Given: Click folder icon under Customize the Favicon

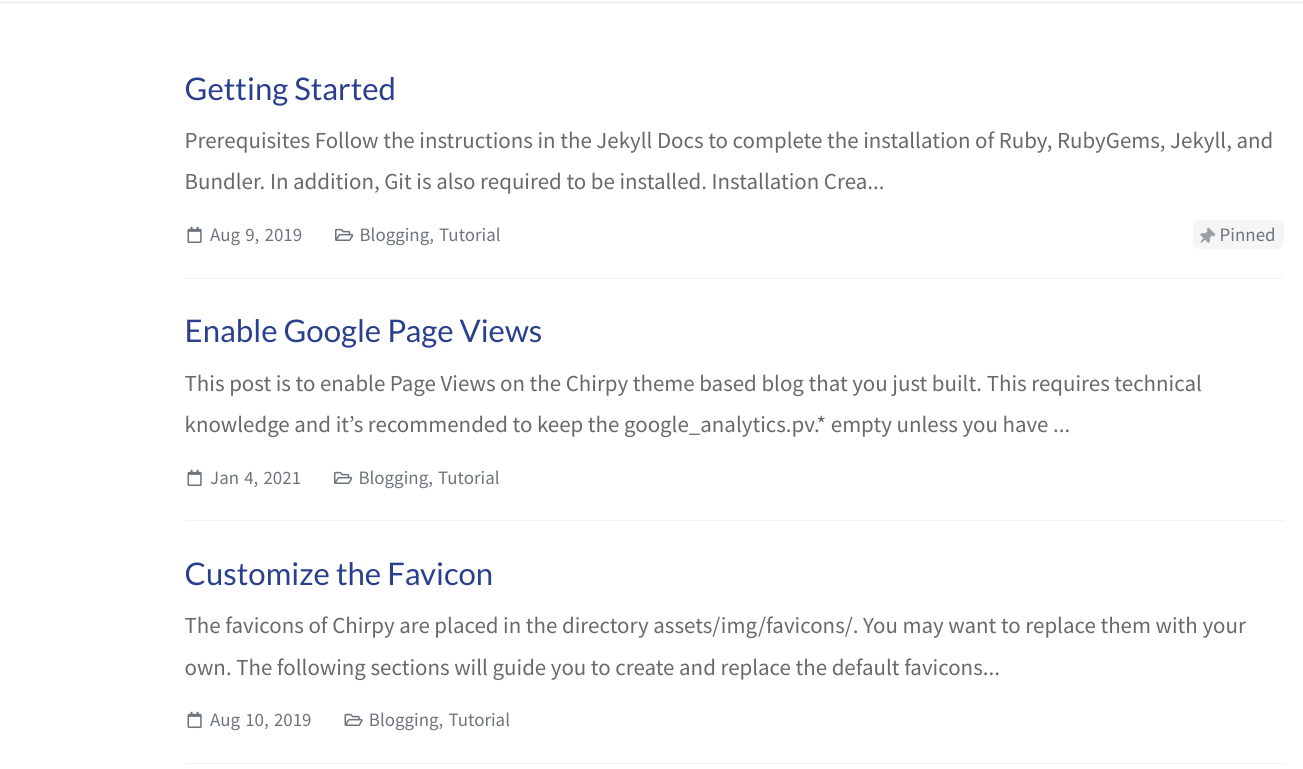Looking at the screenshot, I should (352, 720).
